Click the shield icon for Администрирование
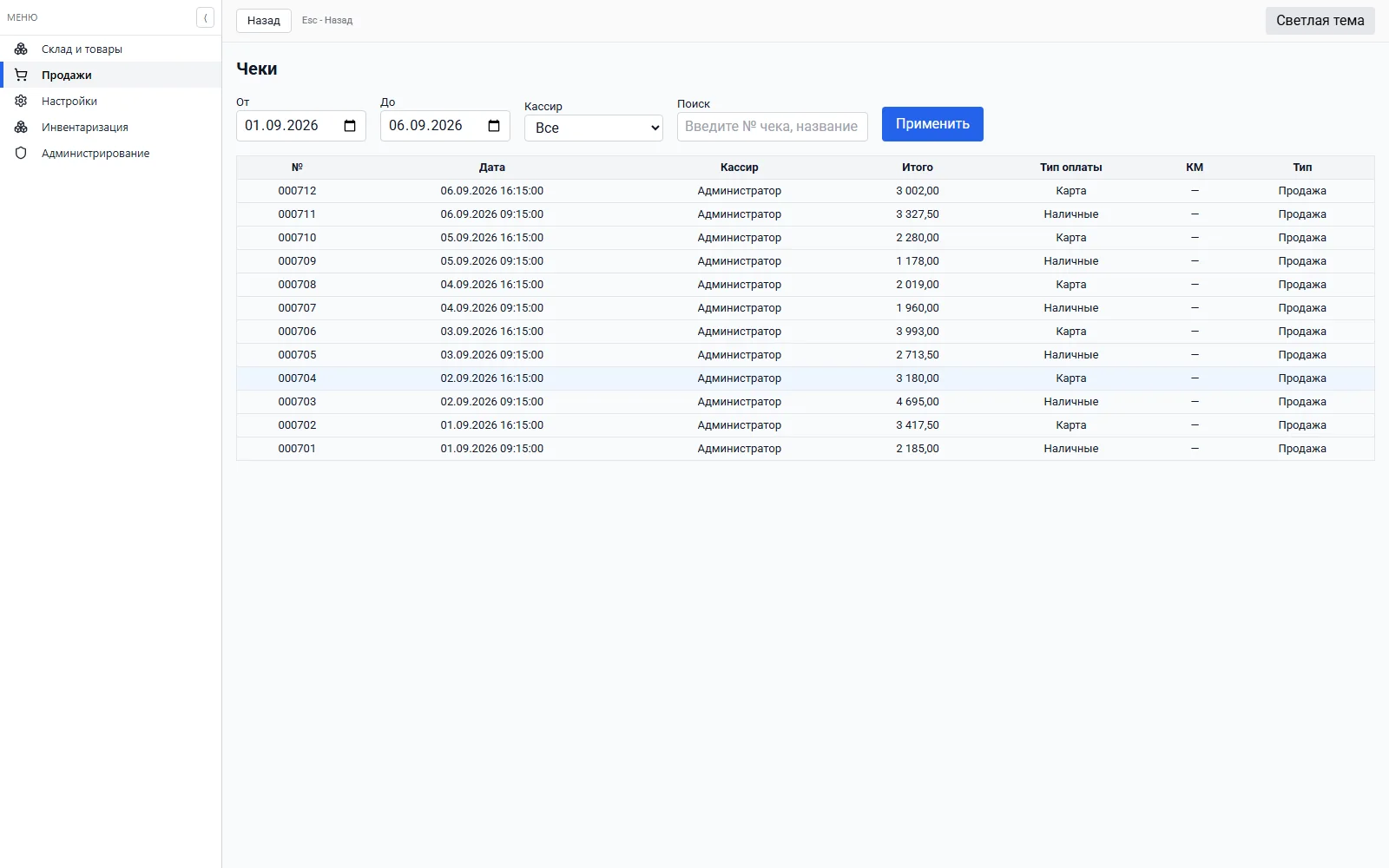Viewport: 1389px width, 868px height. [21, 153]
